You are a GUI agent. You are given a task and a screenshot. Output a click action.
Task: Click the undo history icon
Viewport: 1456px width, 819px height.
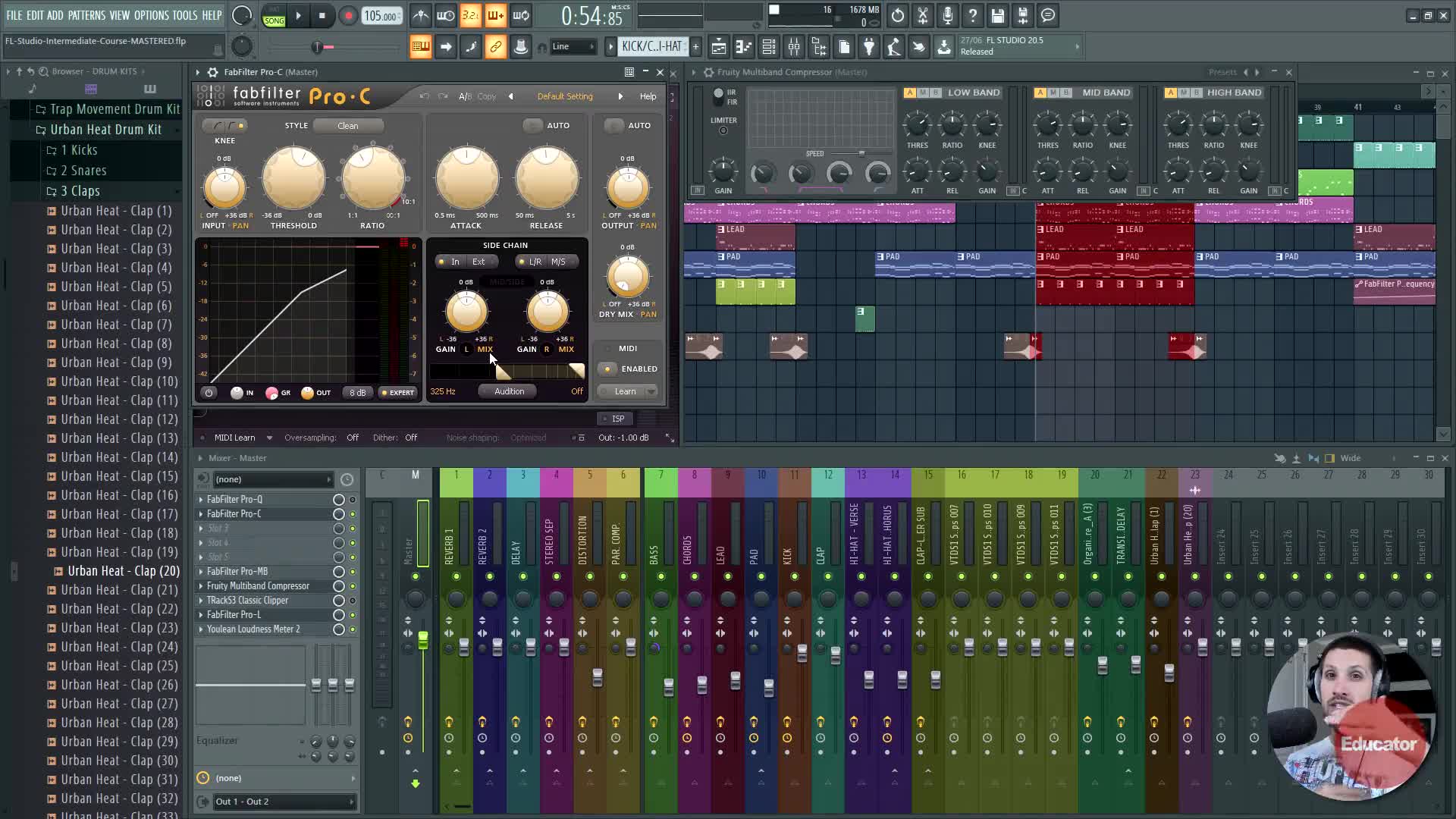(x=897, y=15)
